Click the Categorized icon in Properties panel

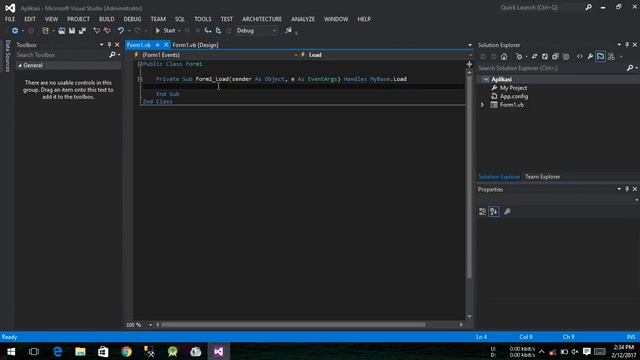[482, 211]
